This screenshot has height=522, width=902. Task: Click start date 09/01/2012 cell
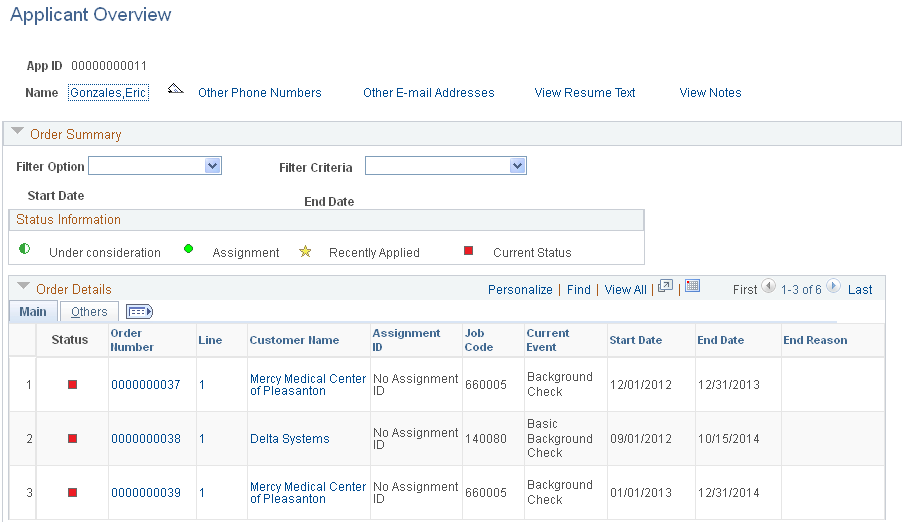(641, 439)
